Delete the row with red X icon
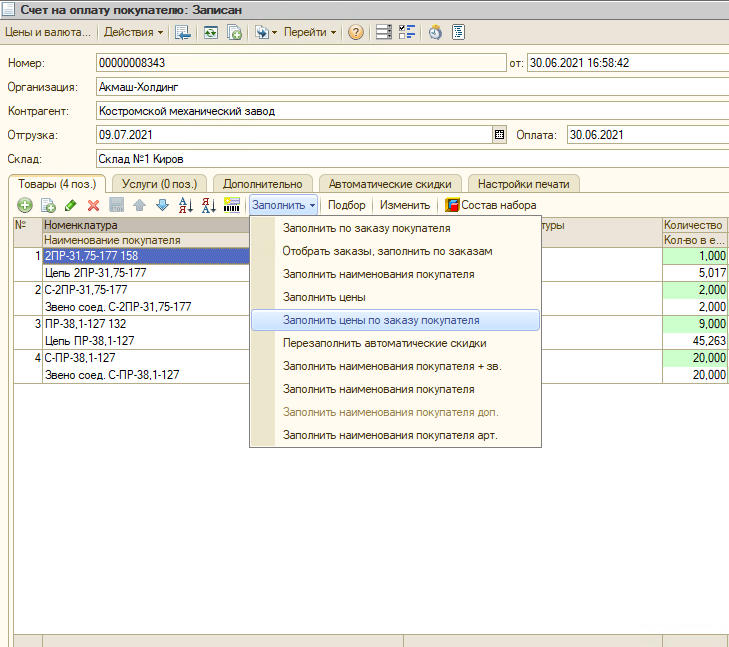Screen dimensions: 729x647 (93, 205)
